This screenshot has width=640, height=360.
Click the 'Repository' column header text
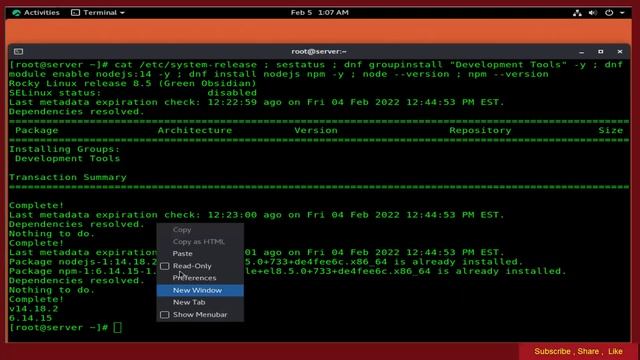click(x=480, y=131)
